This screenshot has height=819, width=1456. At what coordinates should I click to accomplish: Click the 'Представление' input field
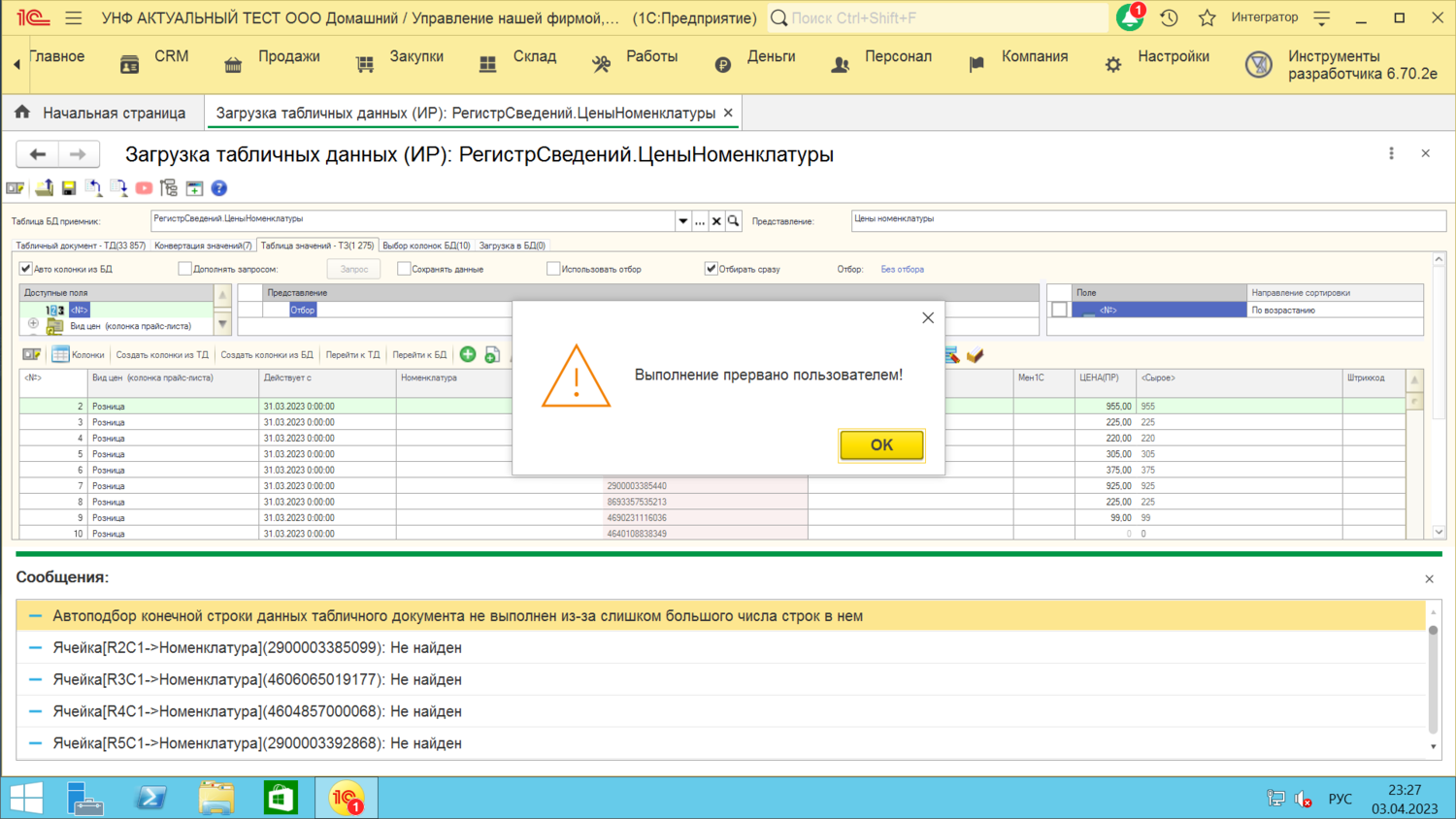point(1147,220)
